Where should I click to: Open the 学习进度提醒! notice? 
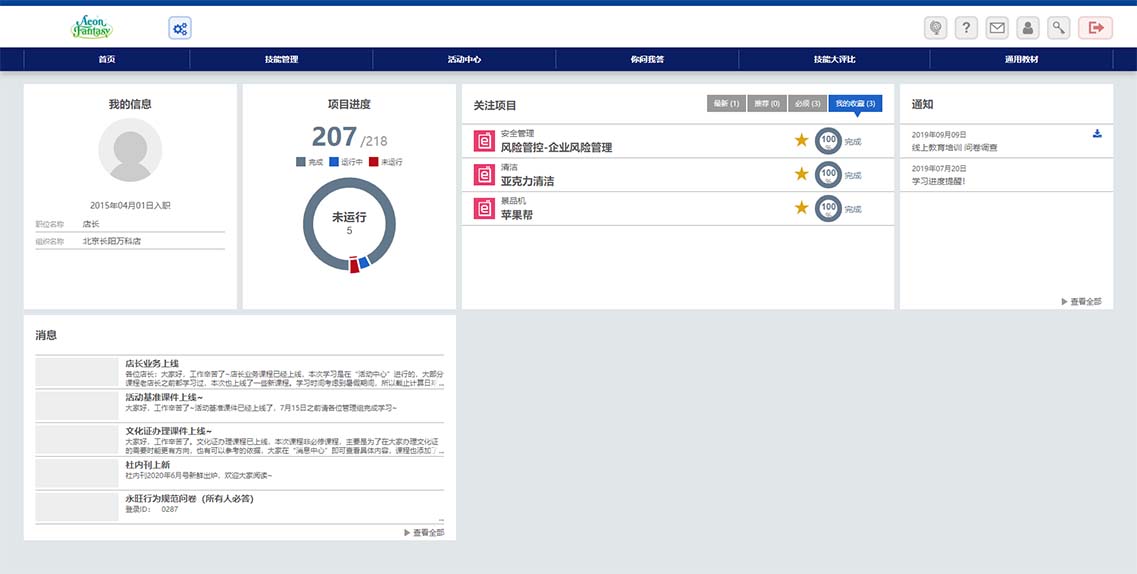[938, 181]
